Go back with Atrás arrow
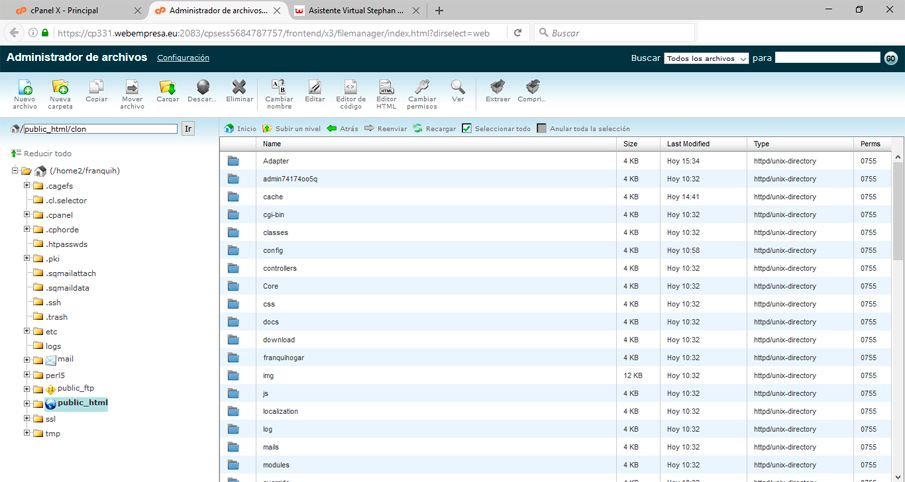This screenshot has height=482, width=905. [x=342, y=129]
